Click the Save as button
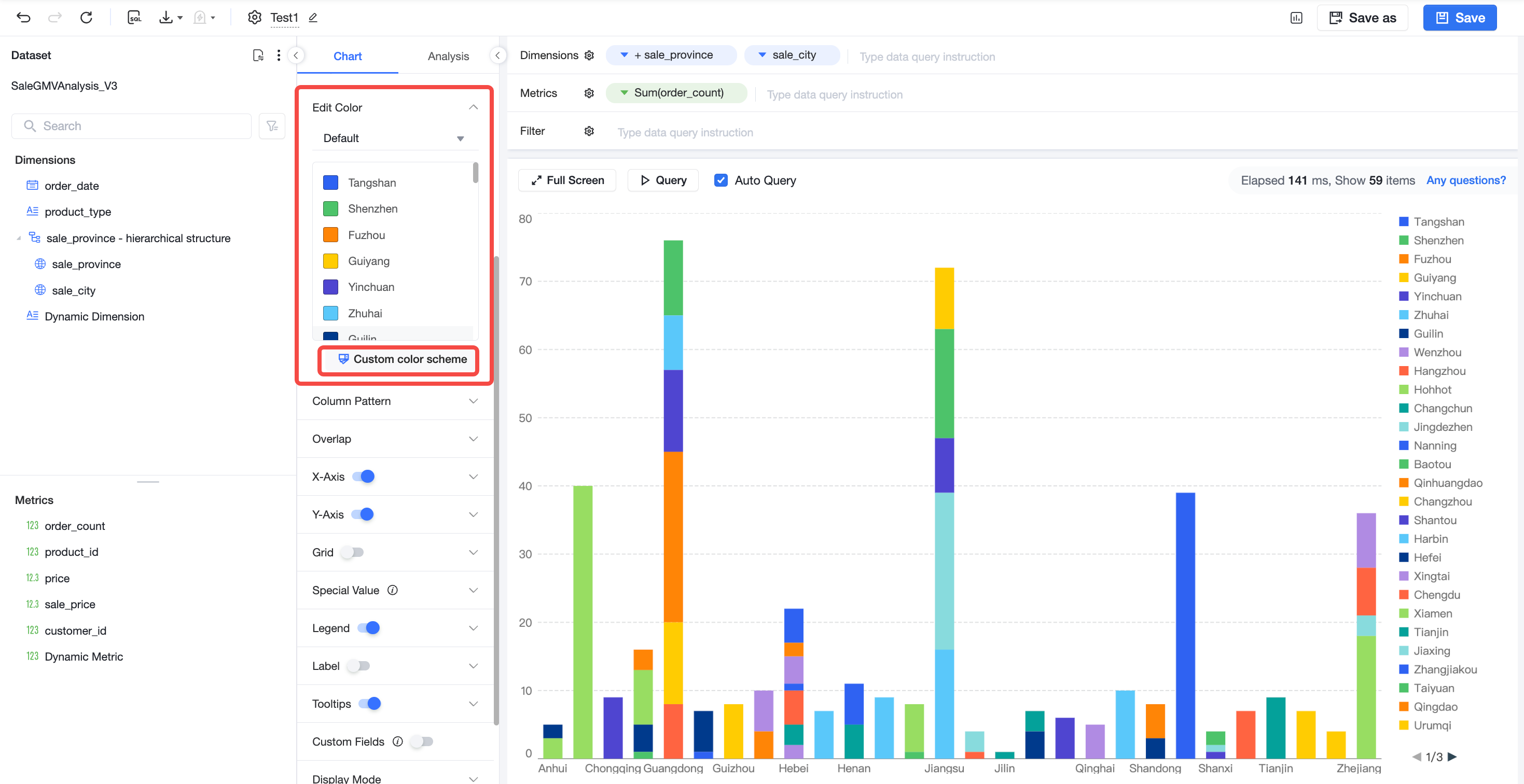This screenshot has height=784, width=1524. [1362, 18]
